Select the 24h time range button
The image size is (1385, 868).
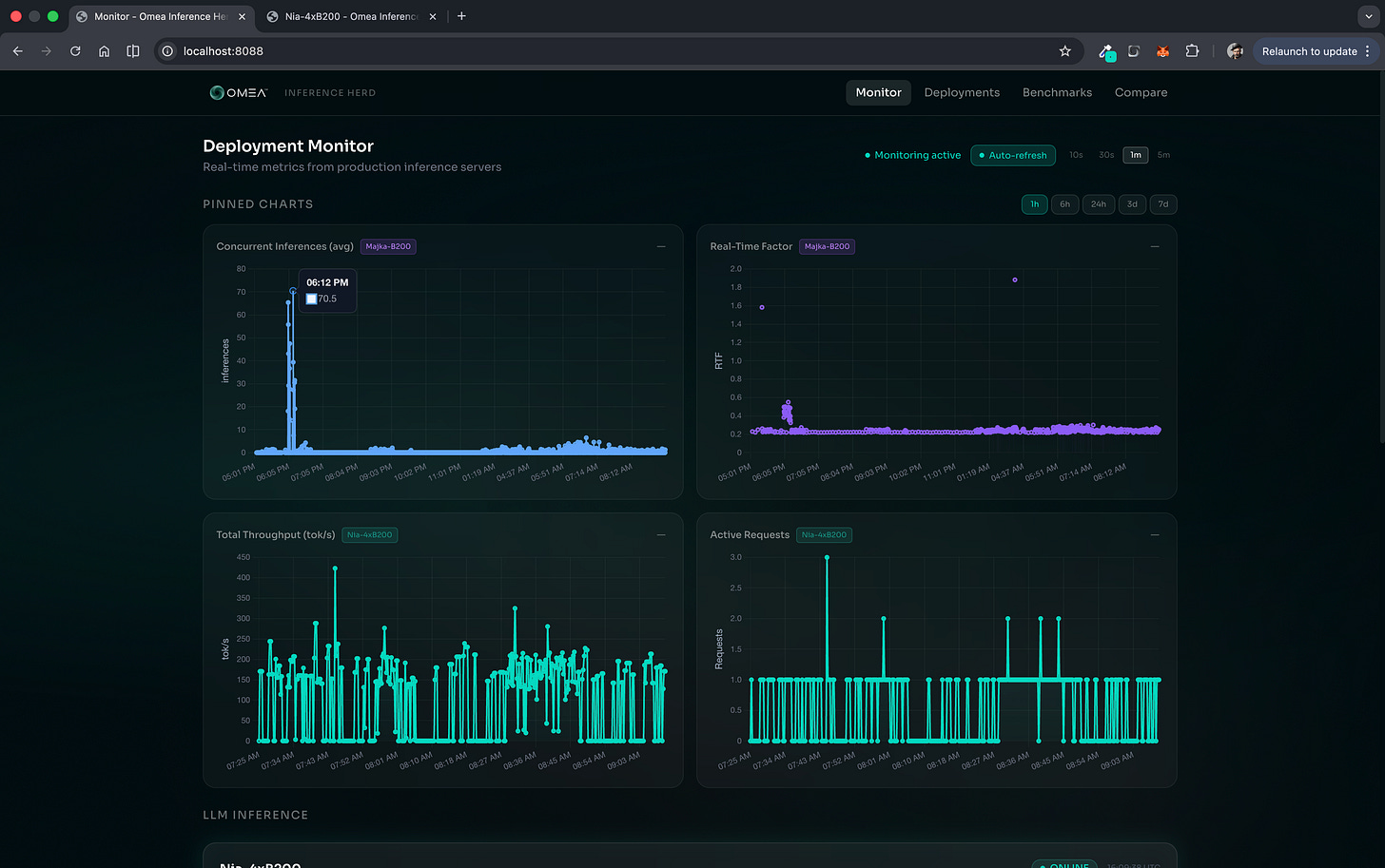[x=1098, y=204]
